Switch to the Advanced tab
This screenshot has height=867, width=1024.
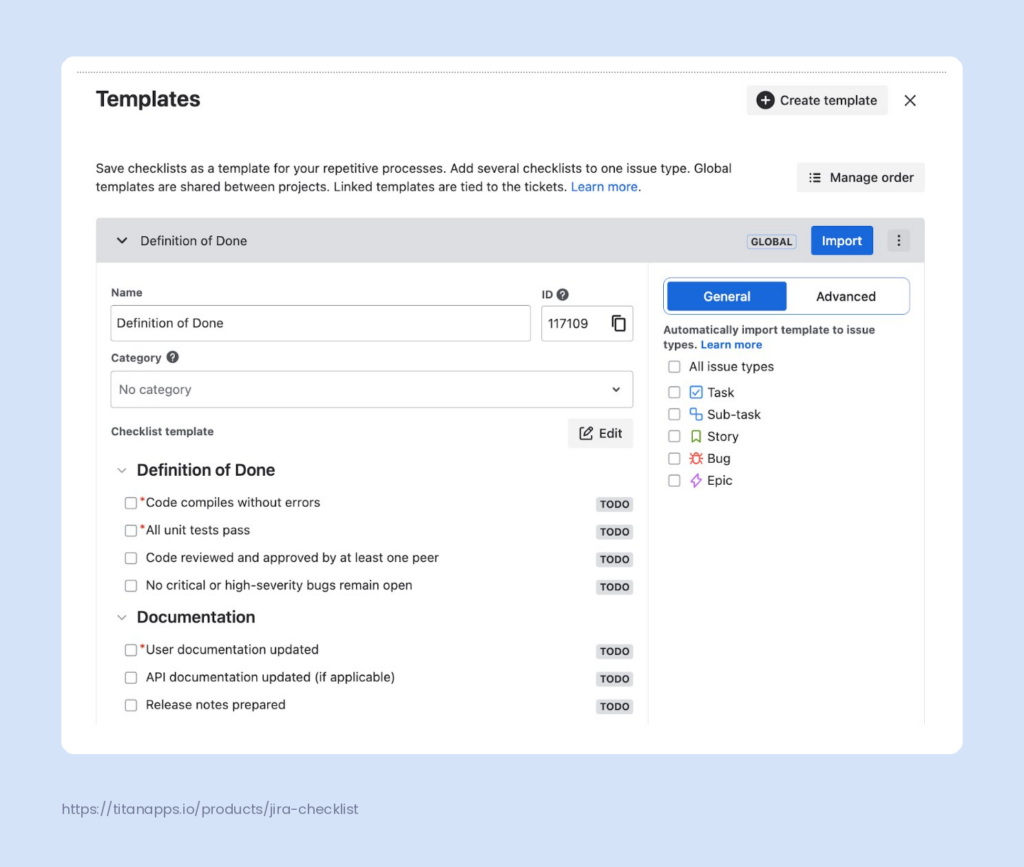tap(846, 297)
